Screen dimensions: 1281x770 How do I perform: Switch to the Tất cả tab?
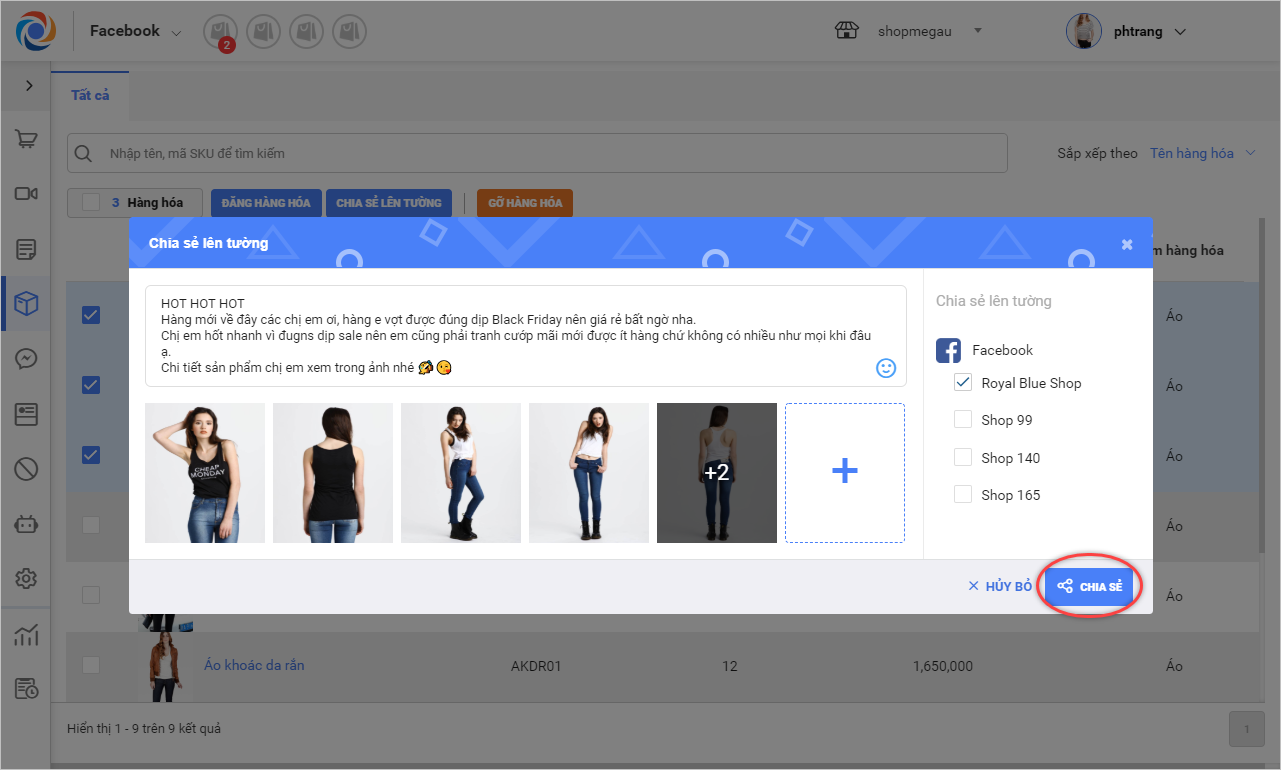tap(90, 95)
